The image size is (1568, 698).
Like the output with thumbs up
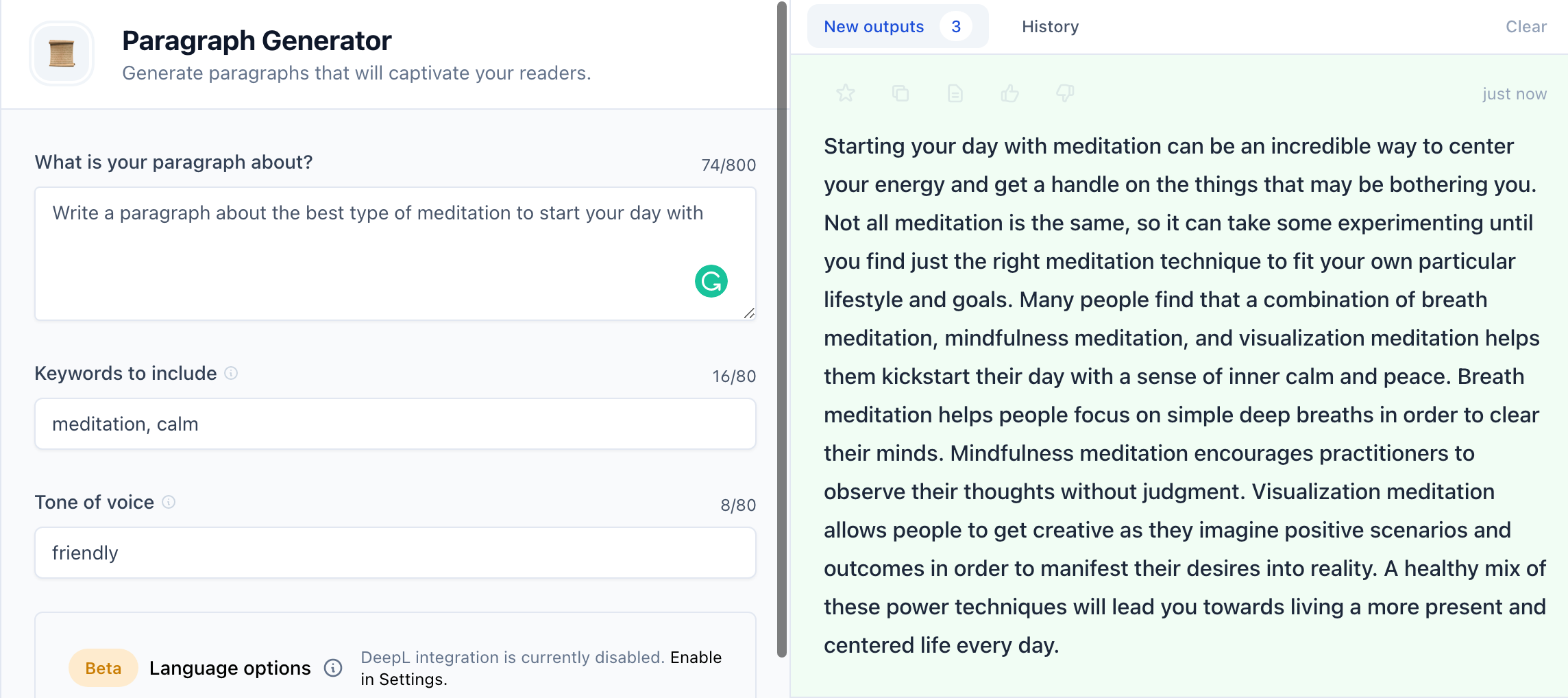click(x=1010, y=93)
